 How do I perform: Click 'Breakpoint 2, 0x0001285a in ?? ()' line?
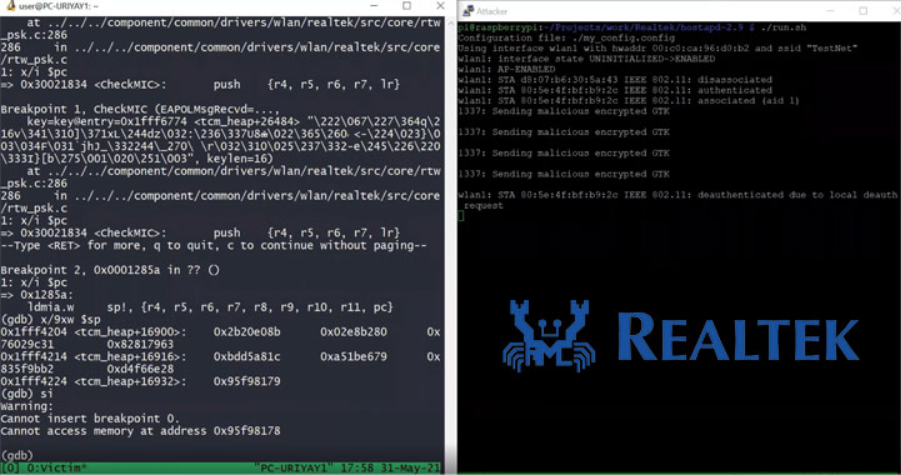(x=110, y=270)
